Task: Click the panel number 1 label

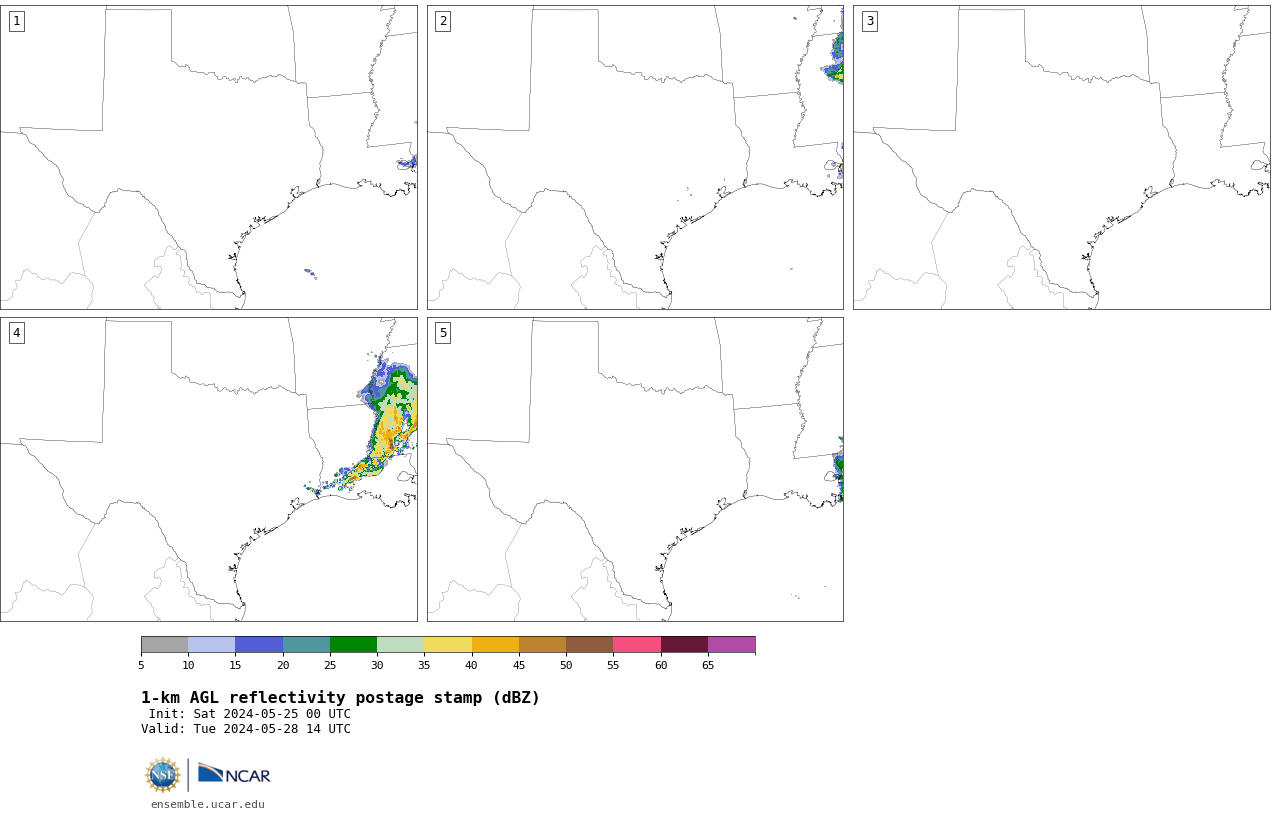Action: coord(16,21)
